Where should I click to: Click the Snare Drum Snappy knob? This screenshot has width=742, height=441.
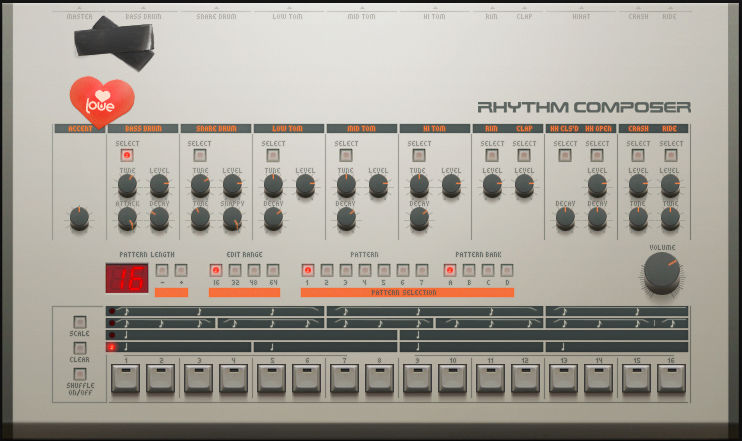232,219
